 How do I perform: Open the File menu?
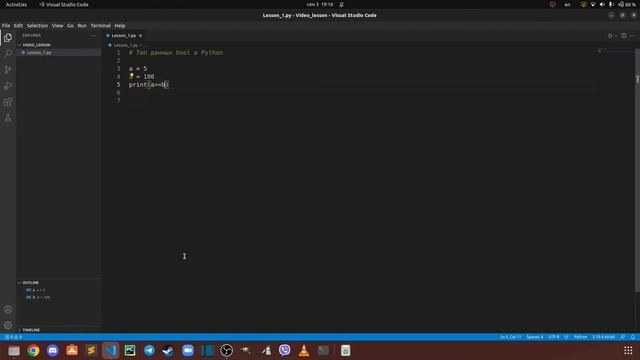coord(6,25)
